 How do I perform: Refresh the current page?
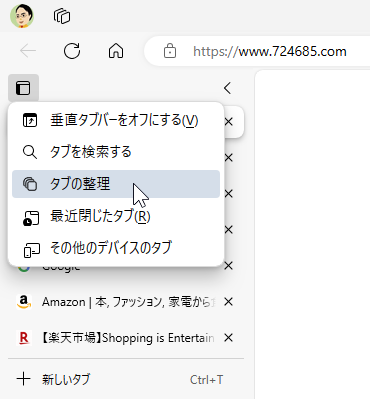(72, 51)
